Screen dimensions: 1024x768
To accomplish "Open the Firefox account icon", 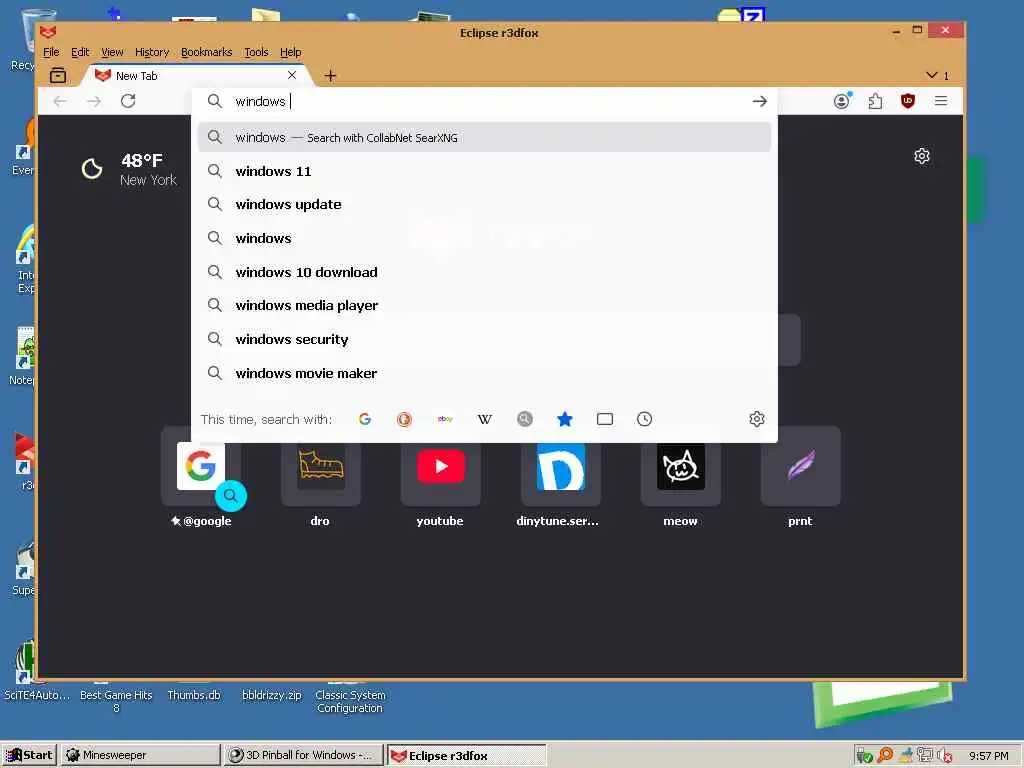I will (842, 101).
